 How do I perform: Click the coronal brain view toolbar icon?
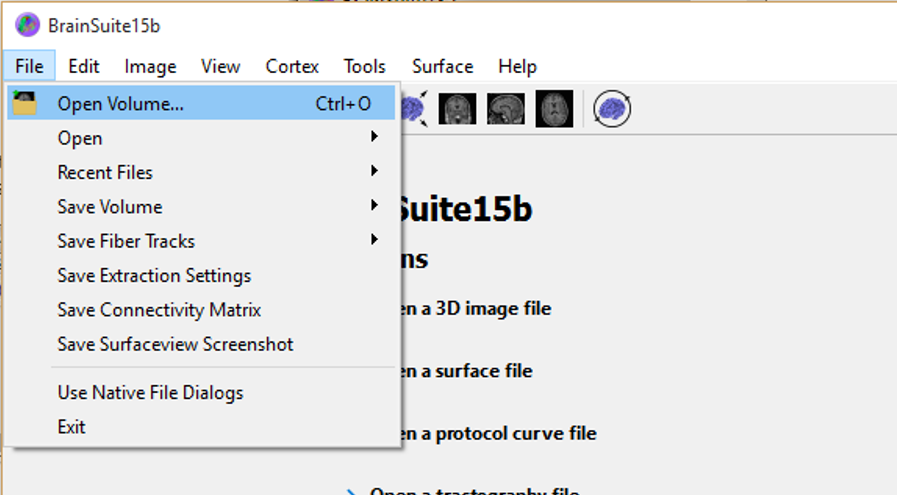coord(457,108)
